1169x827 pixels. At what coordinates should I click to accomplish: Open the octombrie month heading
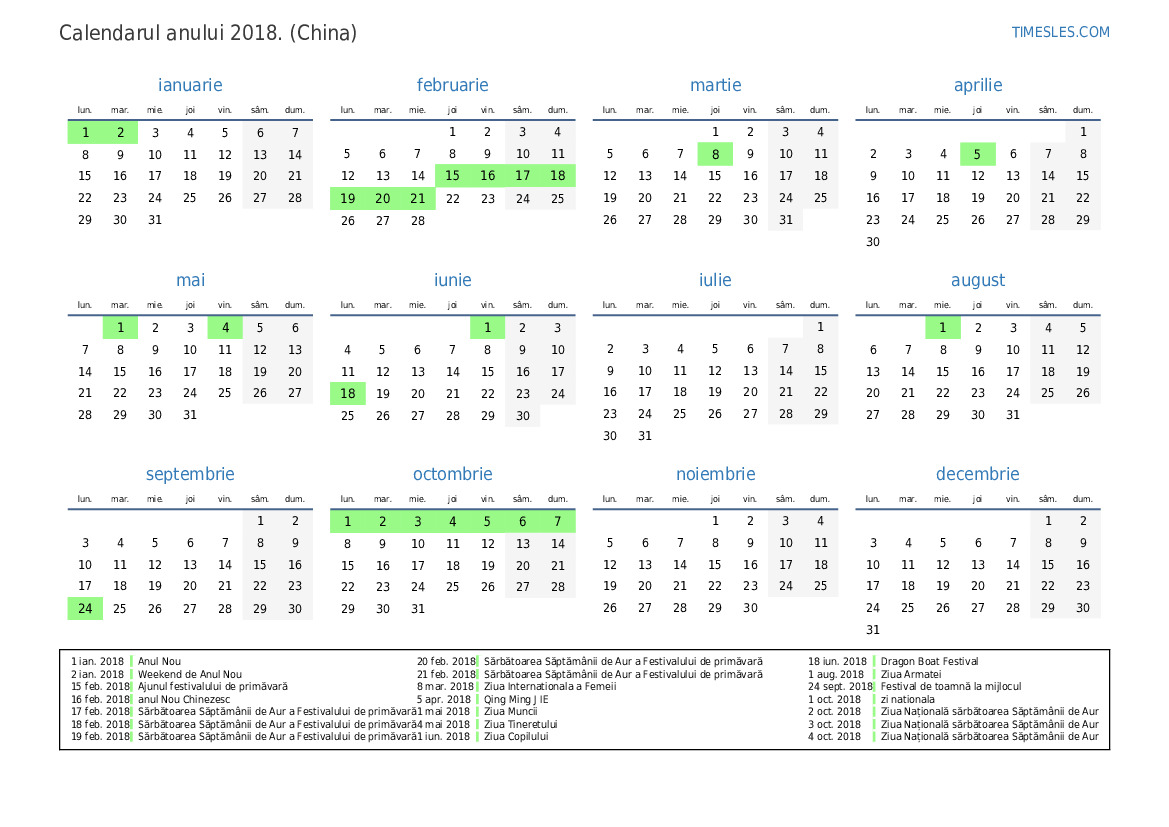point(452,474)
